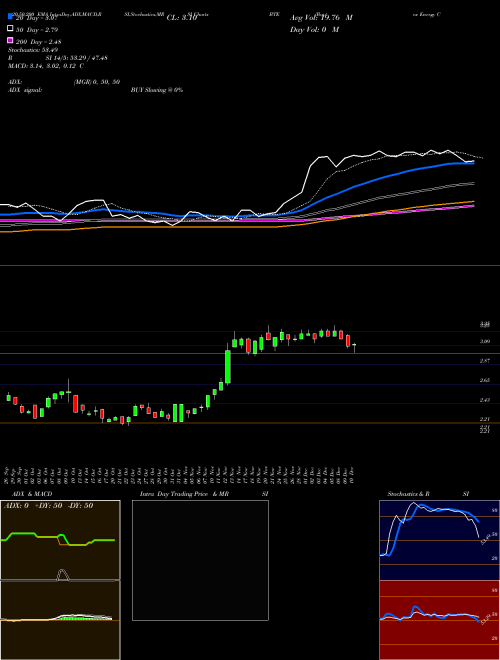Click the 'MACD: 3.14, 3.02, 0.12 C' line

45,66
